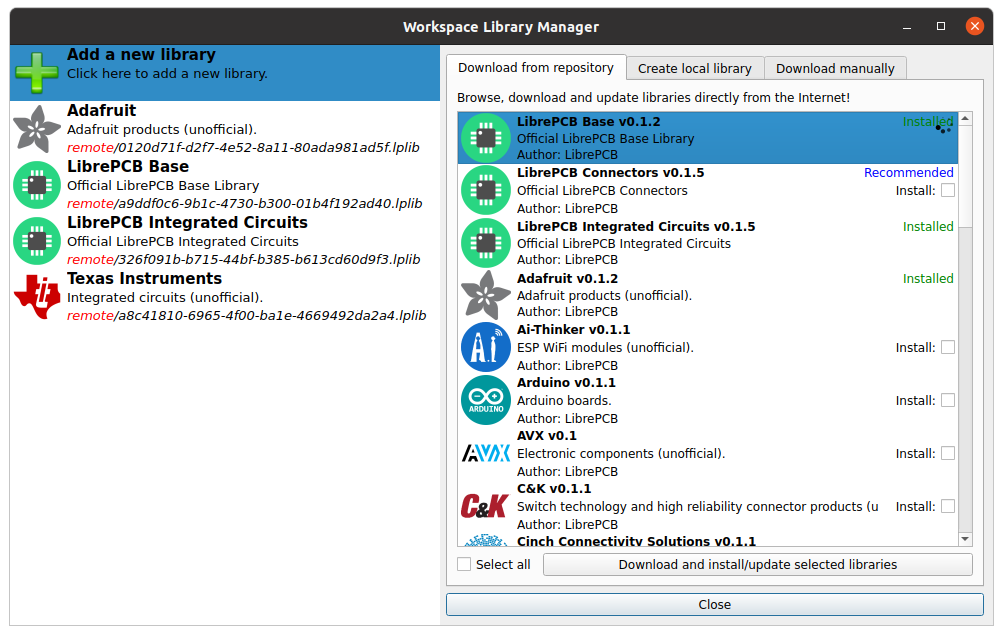Click LibrePCB Integrated Circuits v0.1.5 repository icon
The image size is (1003, 635).
486,243
